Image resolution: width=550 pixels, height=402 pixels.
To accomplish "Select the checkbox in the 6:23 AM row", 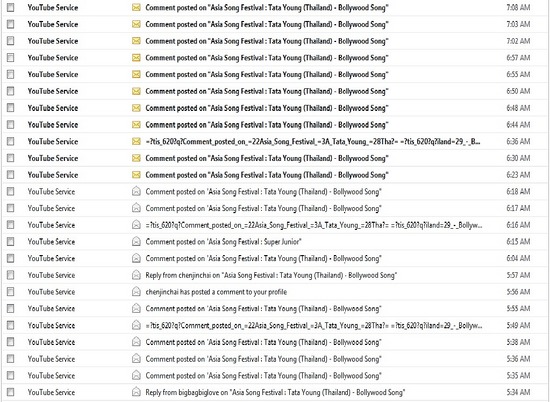I will (11, 175).
